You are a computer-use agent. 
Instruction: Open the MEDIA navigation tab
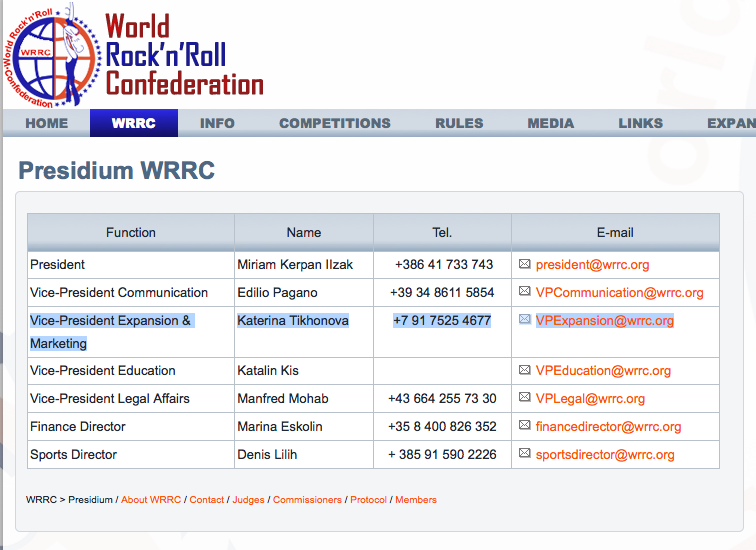[x=551, y=123]
